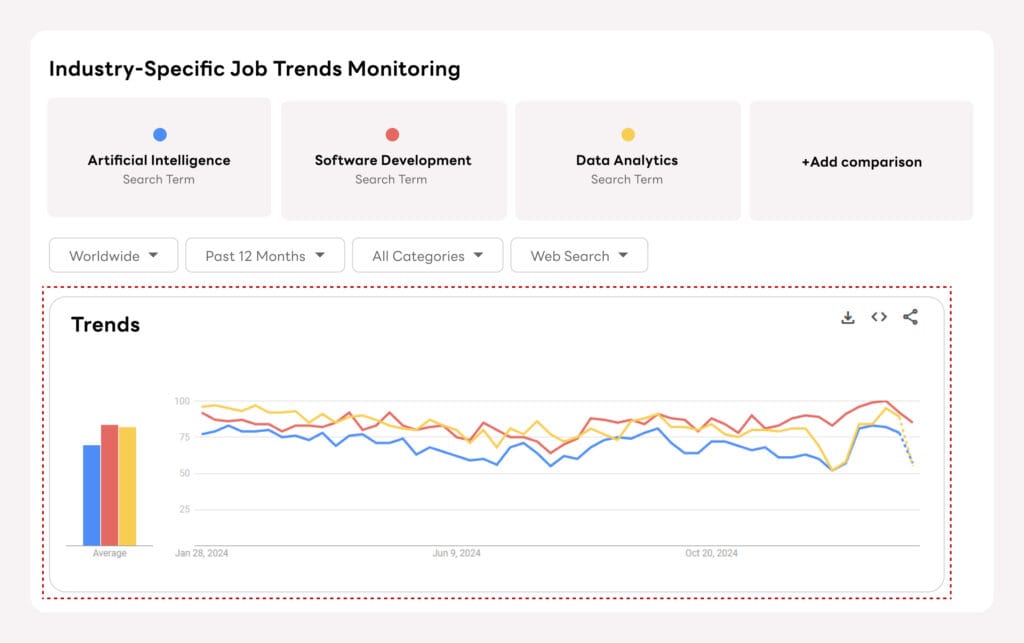Select the Software Development search term card
This screenshot has height=643, width=1024.
click(x=393, y=160)
